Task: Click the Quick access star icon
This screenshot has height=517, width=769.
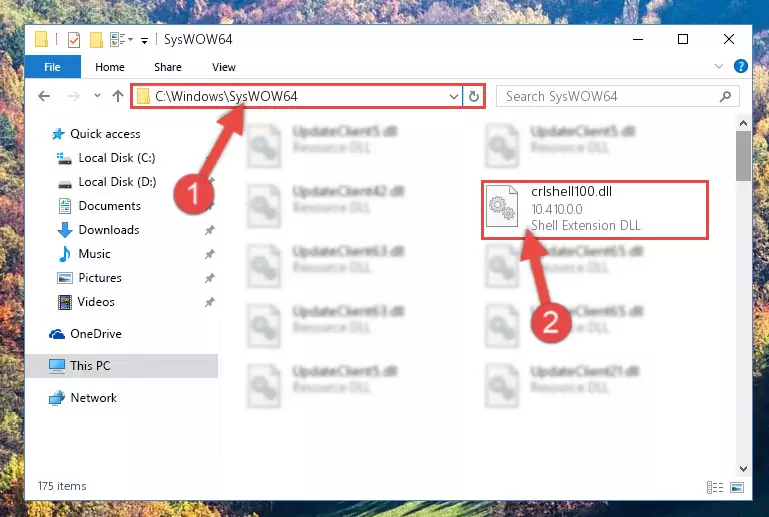Action: 58,134
